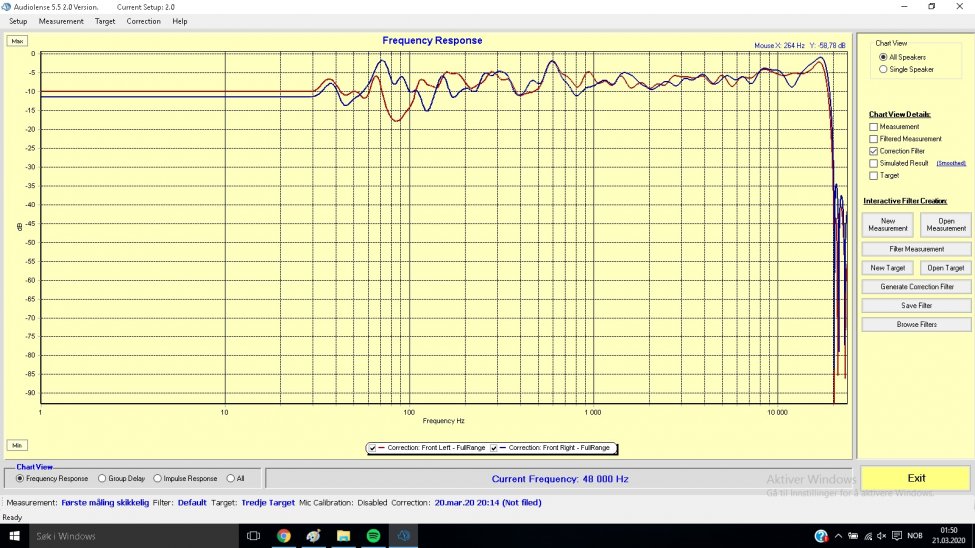Click the Filter Measurement button
The width and height of the screenshot is (975, 548).
tap(917, 249)
